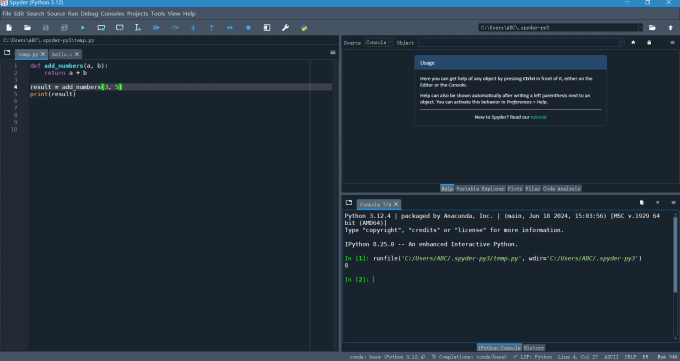Close the Console 7/A tab
The image size is (680, 361).
(x=396, y=204)
